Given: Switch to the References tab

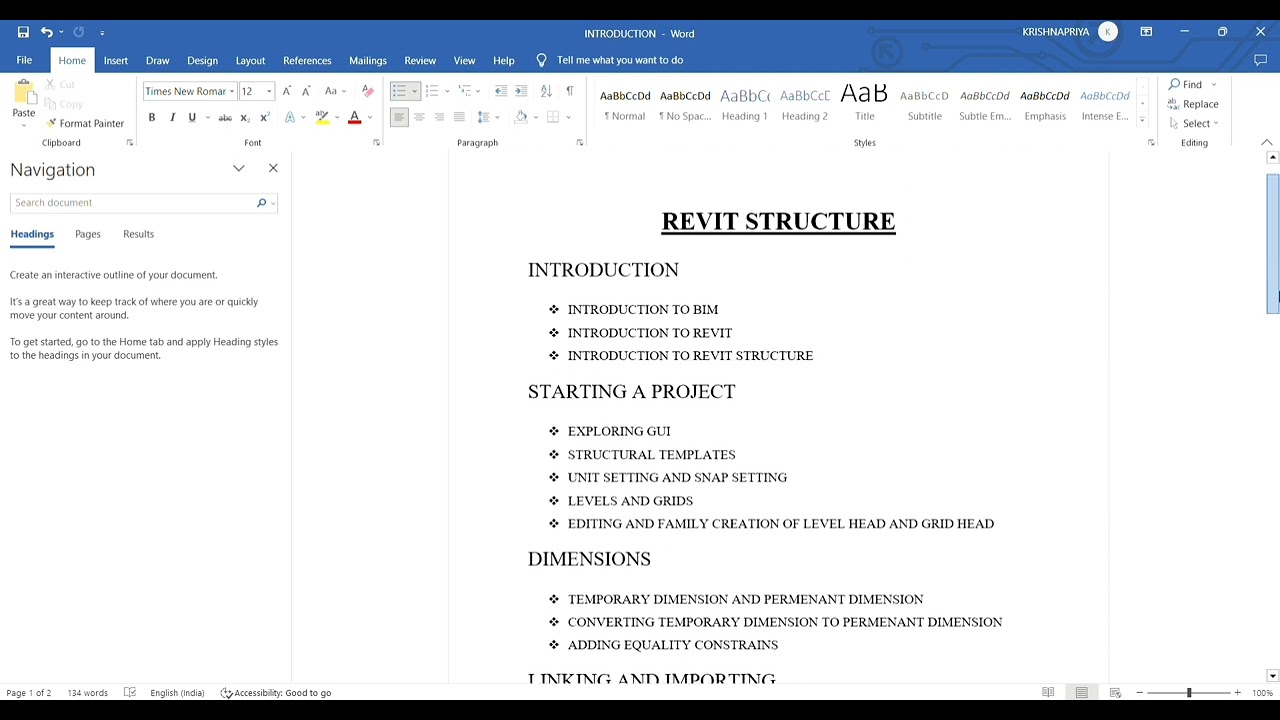Looking at the screenshot, I should tap(307, 60).
